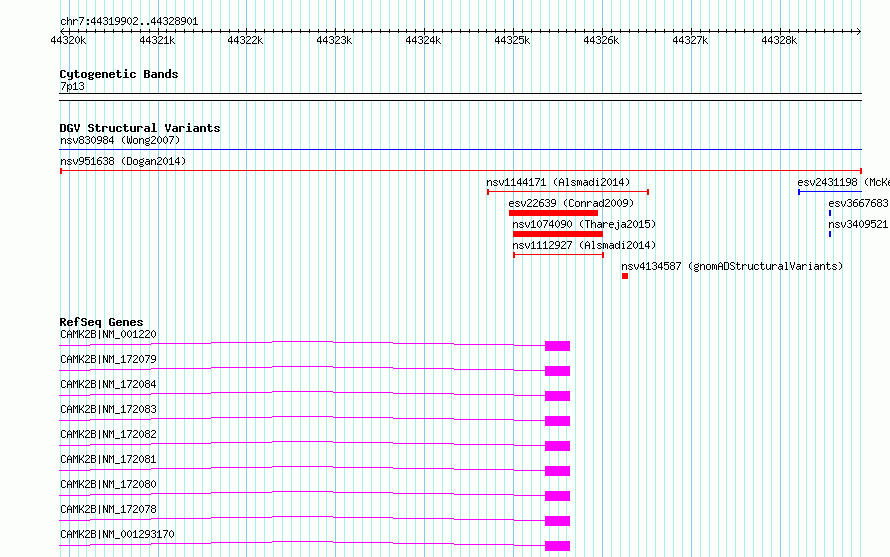
Task: Select the CAMK2B|NM_001293170 gene label
Action: [x=117, y=534]
